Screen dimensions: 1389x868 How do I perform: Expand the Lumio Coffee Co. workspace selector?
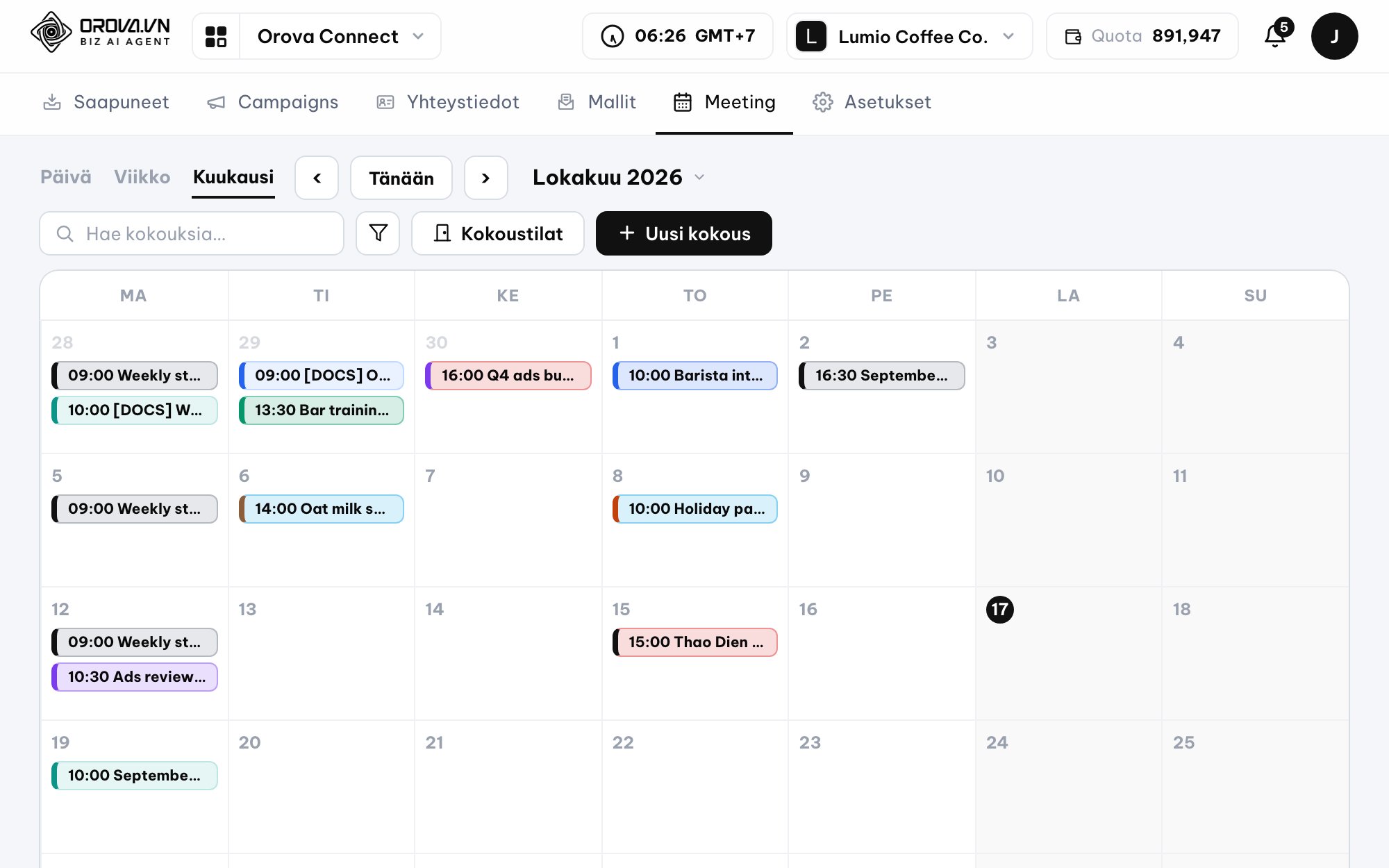point(909,36)
